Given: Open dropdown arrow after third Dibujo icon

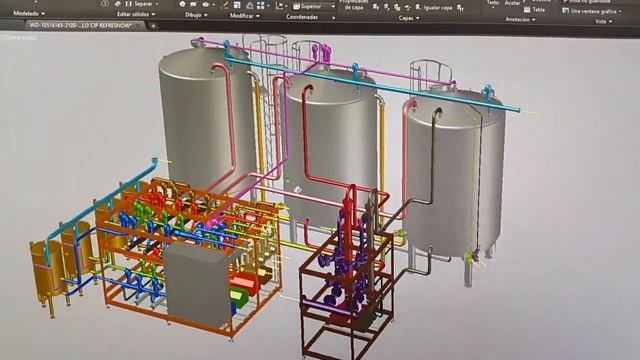Looking at the screenshot, I should coord(213,5).
